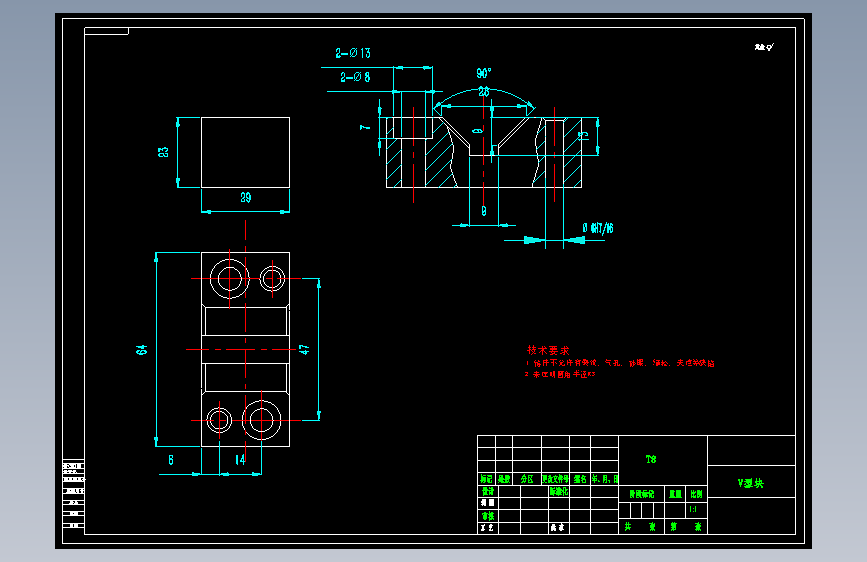Screen dimensions: 867x562
Task: Click the 签名 header cell in the title block
Action: tap(580, 479)
